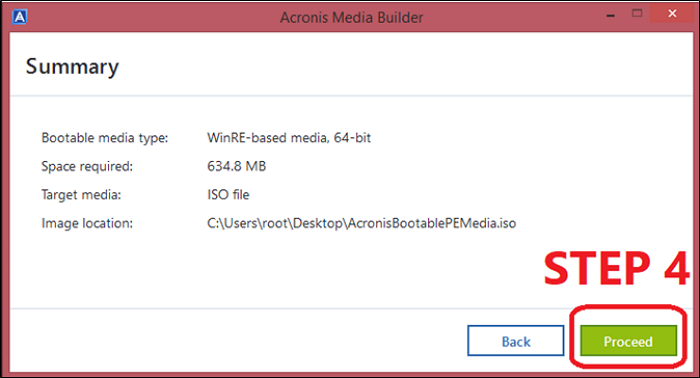
Task: Click the ISO file value
Action: pos(228,195)
